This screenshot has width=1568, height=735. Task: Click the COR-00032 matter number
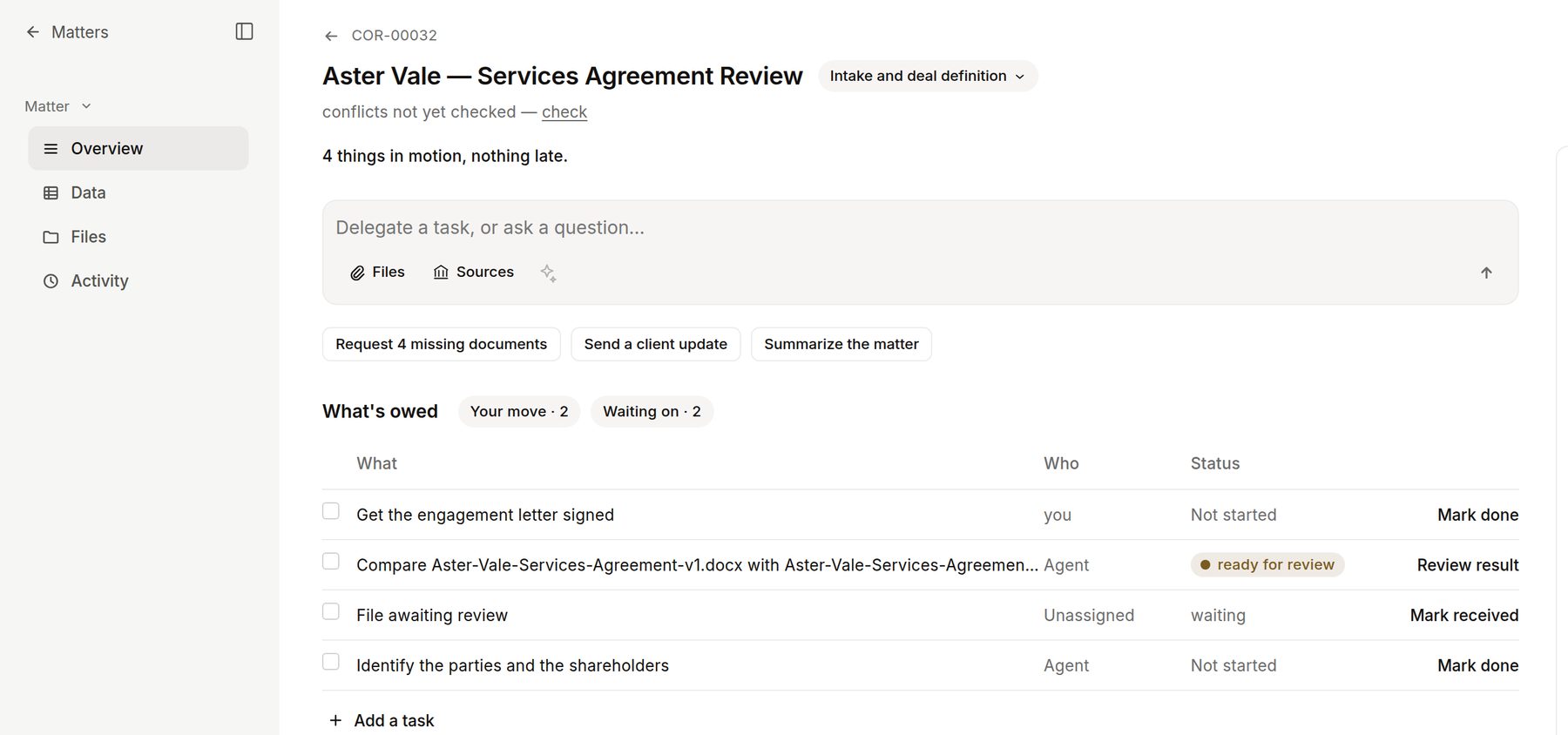[x=395, y=36]
